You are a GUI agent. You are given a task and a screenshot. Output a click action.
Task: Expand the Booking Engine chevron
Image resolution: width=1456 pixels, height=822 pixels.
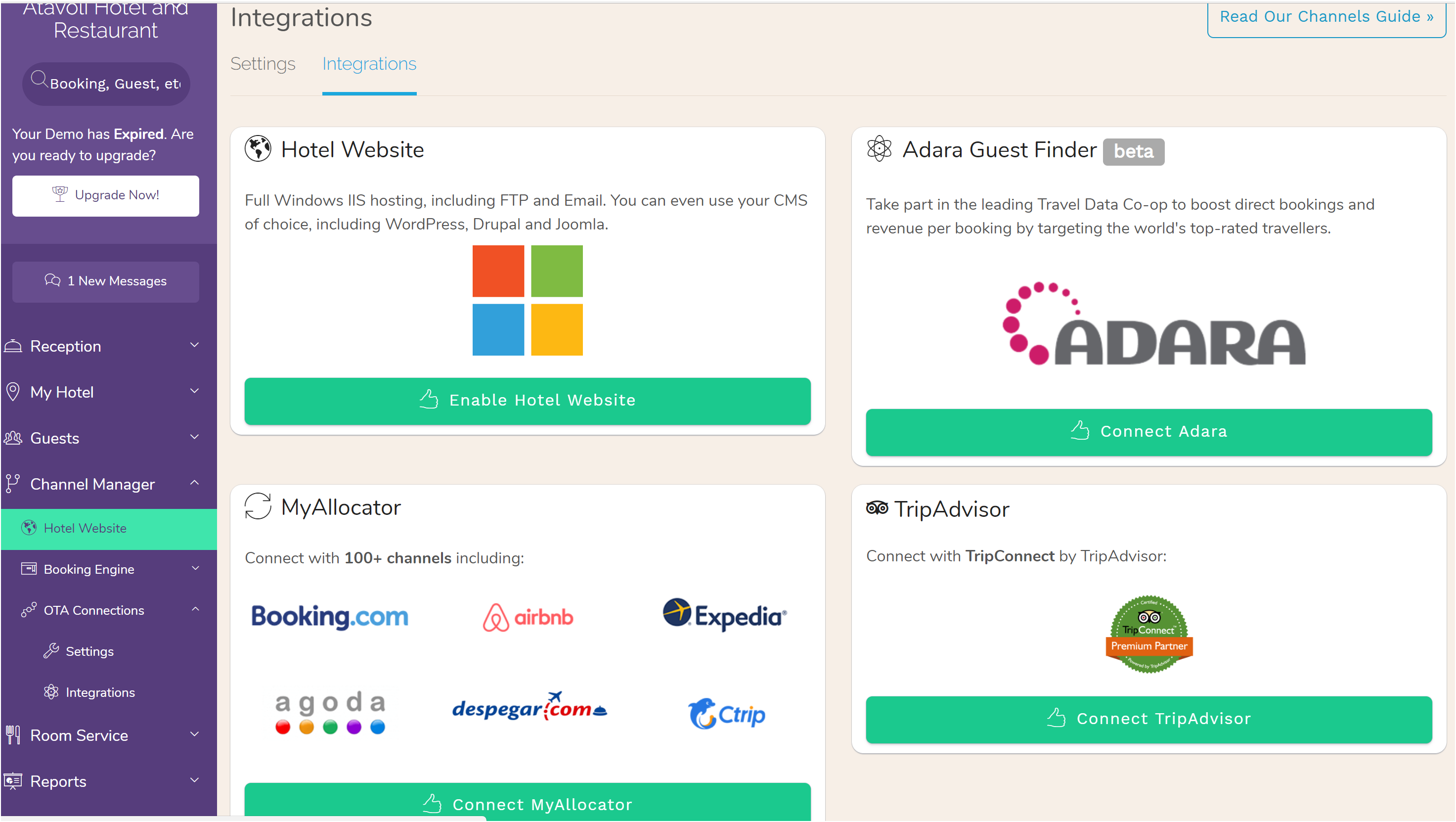[196, 568]
